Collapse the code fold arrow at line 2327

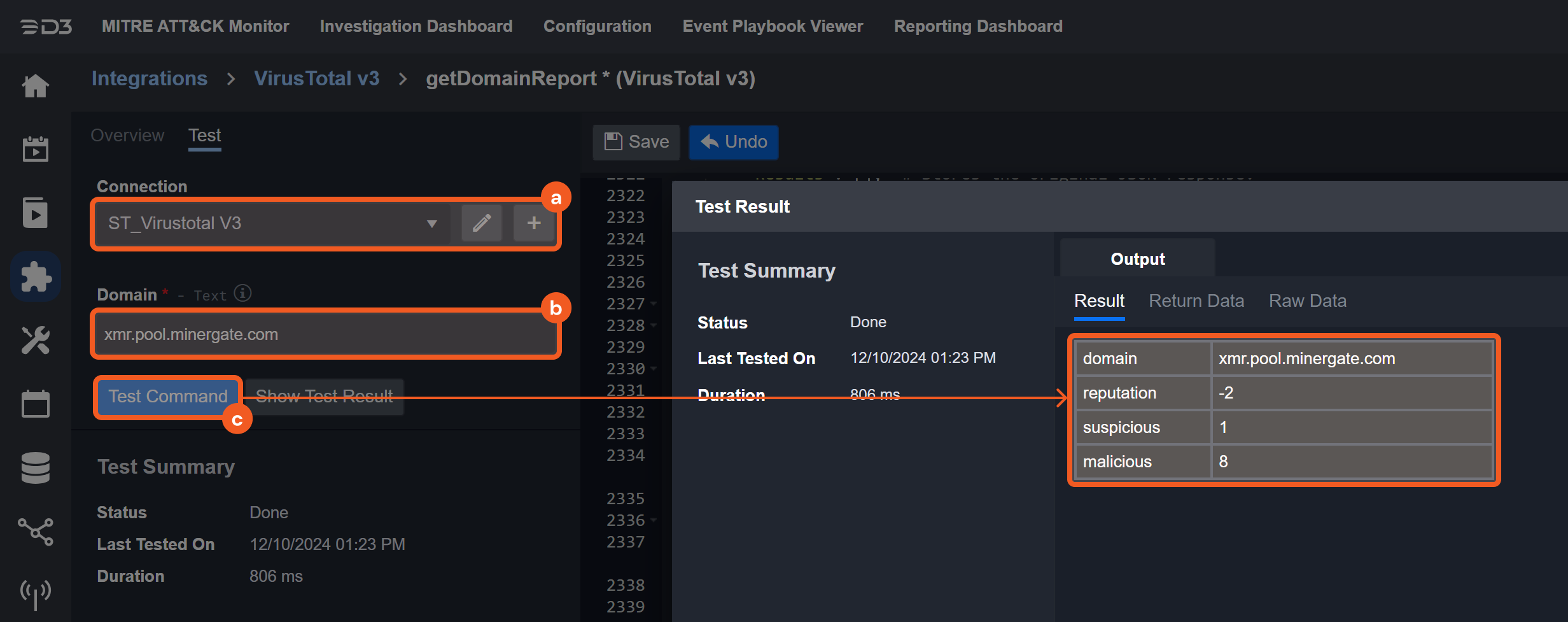coord(654,304)
